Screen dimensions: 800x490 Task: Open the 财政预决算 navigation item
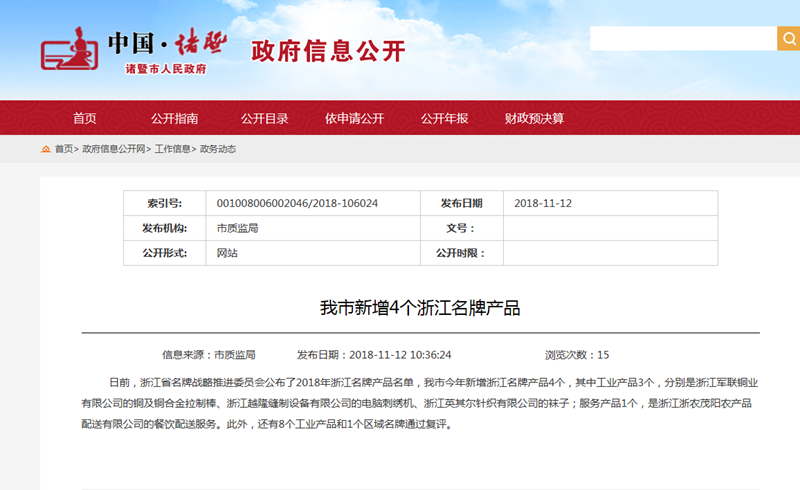[534, 118]
